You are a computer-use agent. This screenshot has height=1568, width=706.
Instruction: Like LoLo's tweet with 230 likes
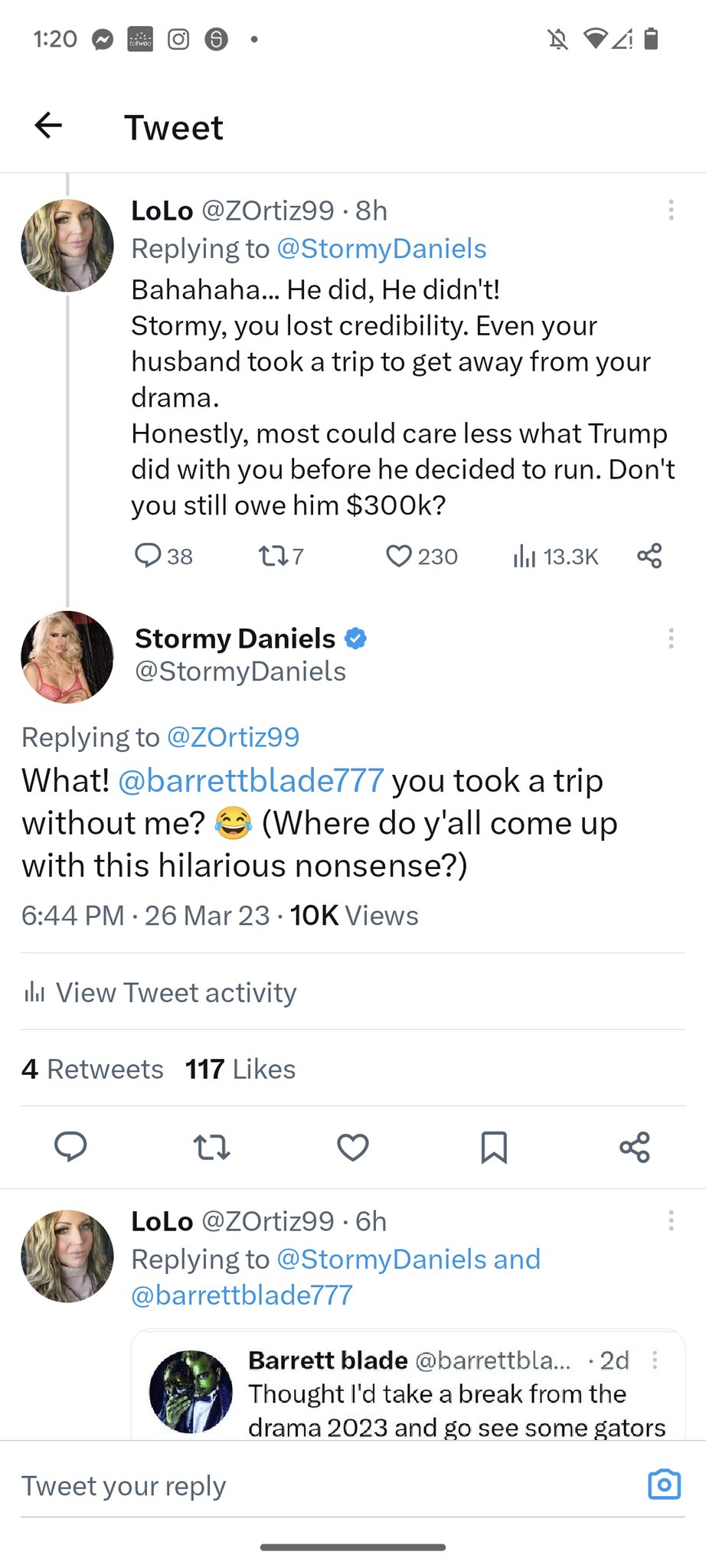[398, 556]
